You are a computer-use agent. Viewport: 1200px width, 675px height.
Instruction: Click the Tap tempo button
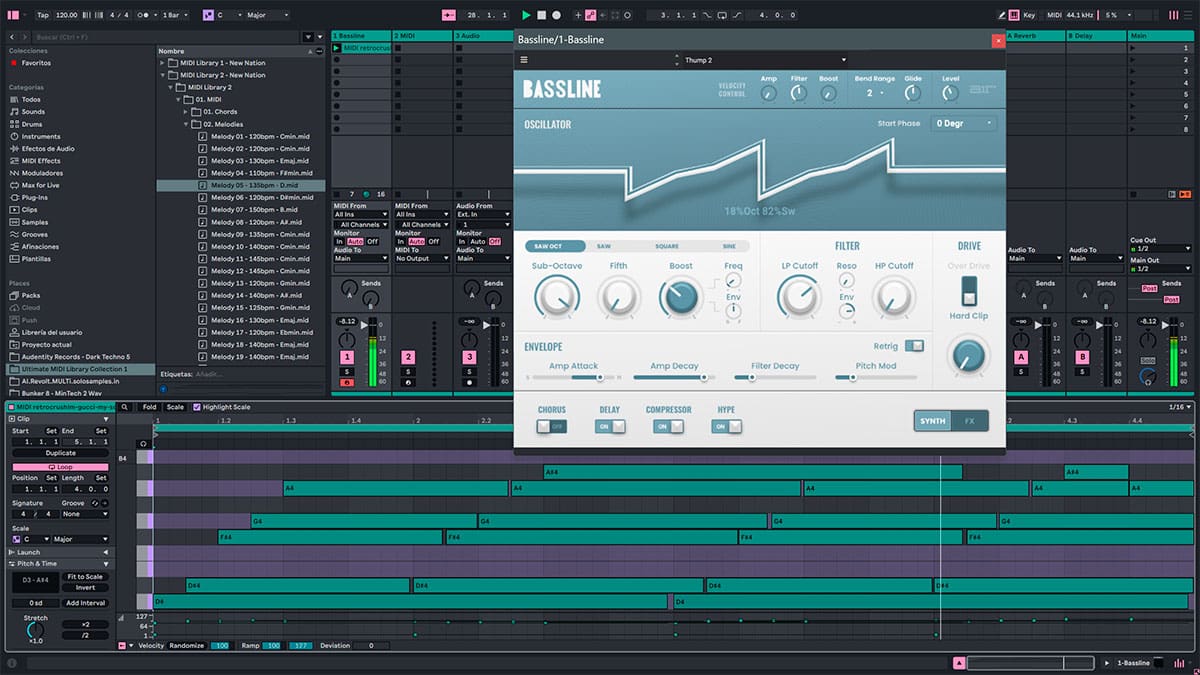click(42, 15)
